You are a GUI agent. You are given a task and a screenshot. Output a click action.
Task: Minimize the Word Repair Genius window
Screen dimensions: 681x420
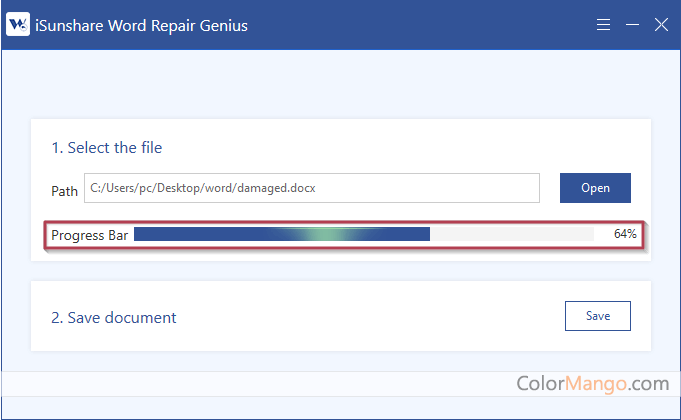(x=632, y=25)
